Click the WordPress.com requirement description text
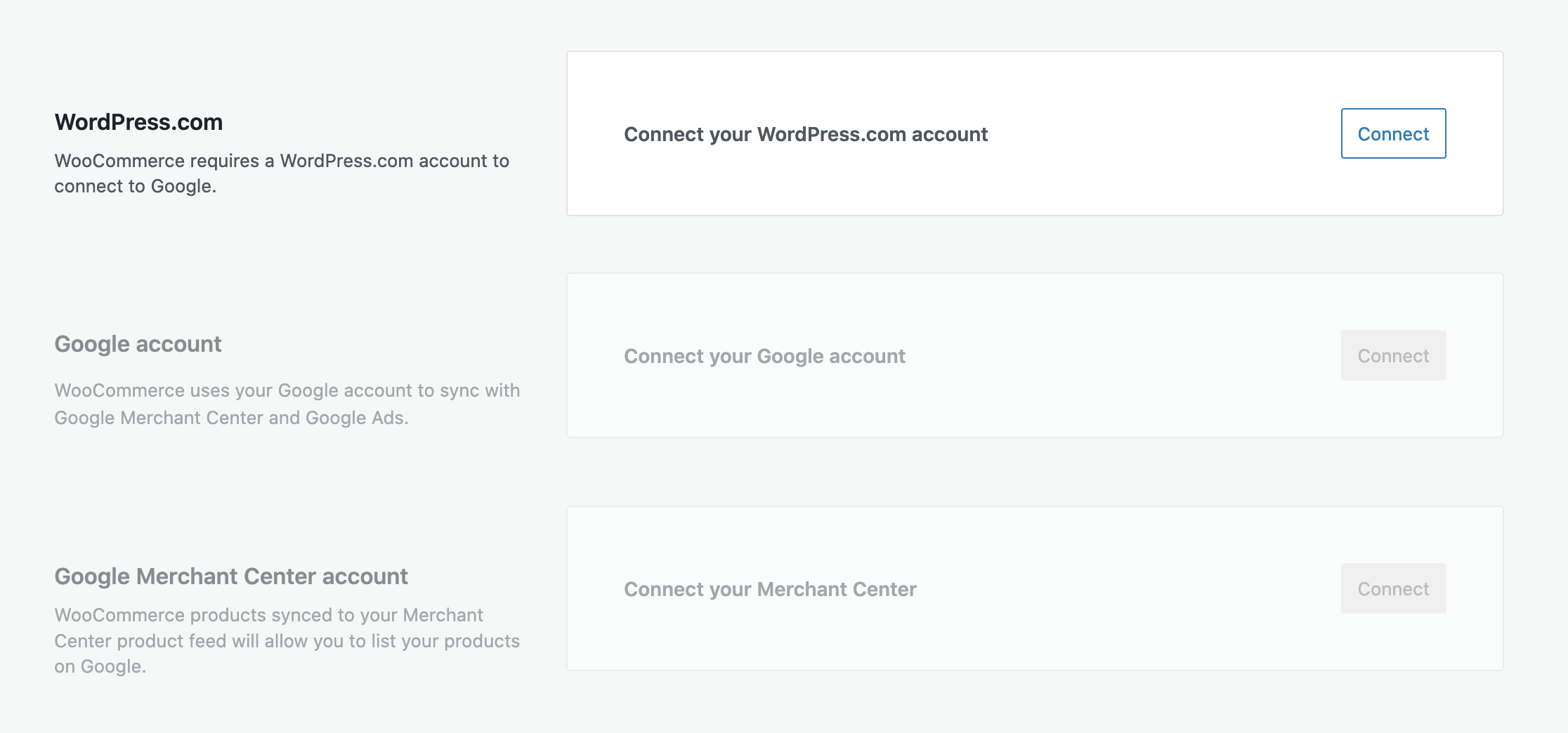1568x733 pixels. click(x=281, y=173)
